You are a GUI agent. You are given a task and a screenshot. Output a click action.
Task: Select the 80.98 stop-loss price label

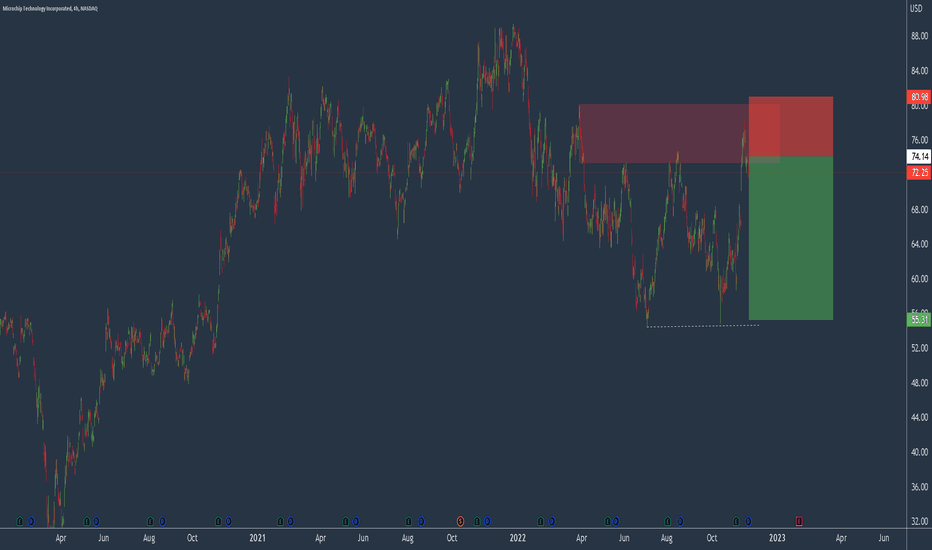tap(919, 97)
